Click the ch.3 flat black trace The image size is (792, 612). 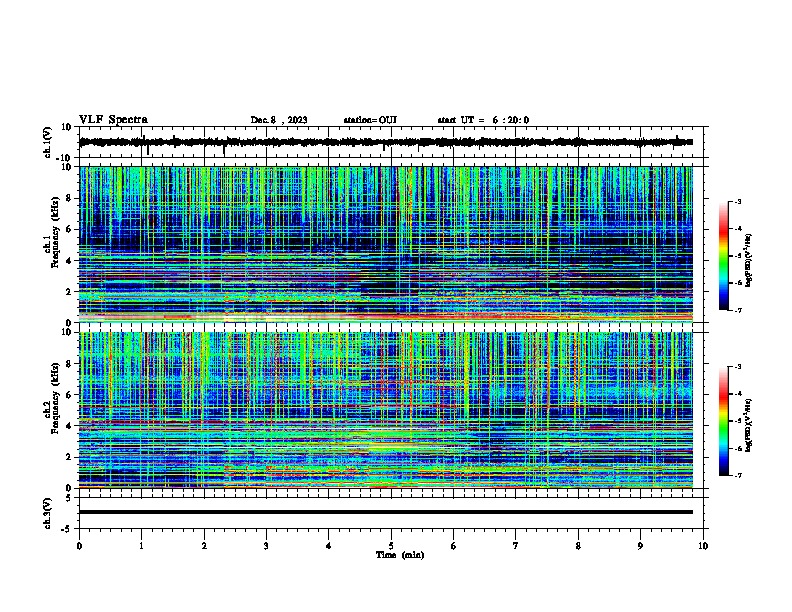click(x=386, y=512)
